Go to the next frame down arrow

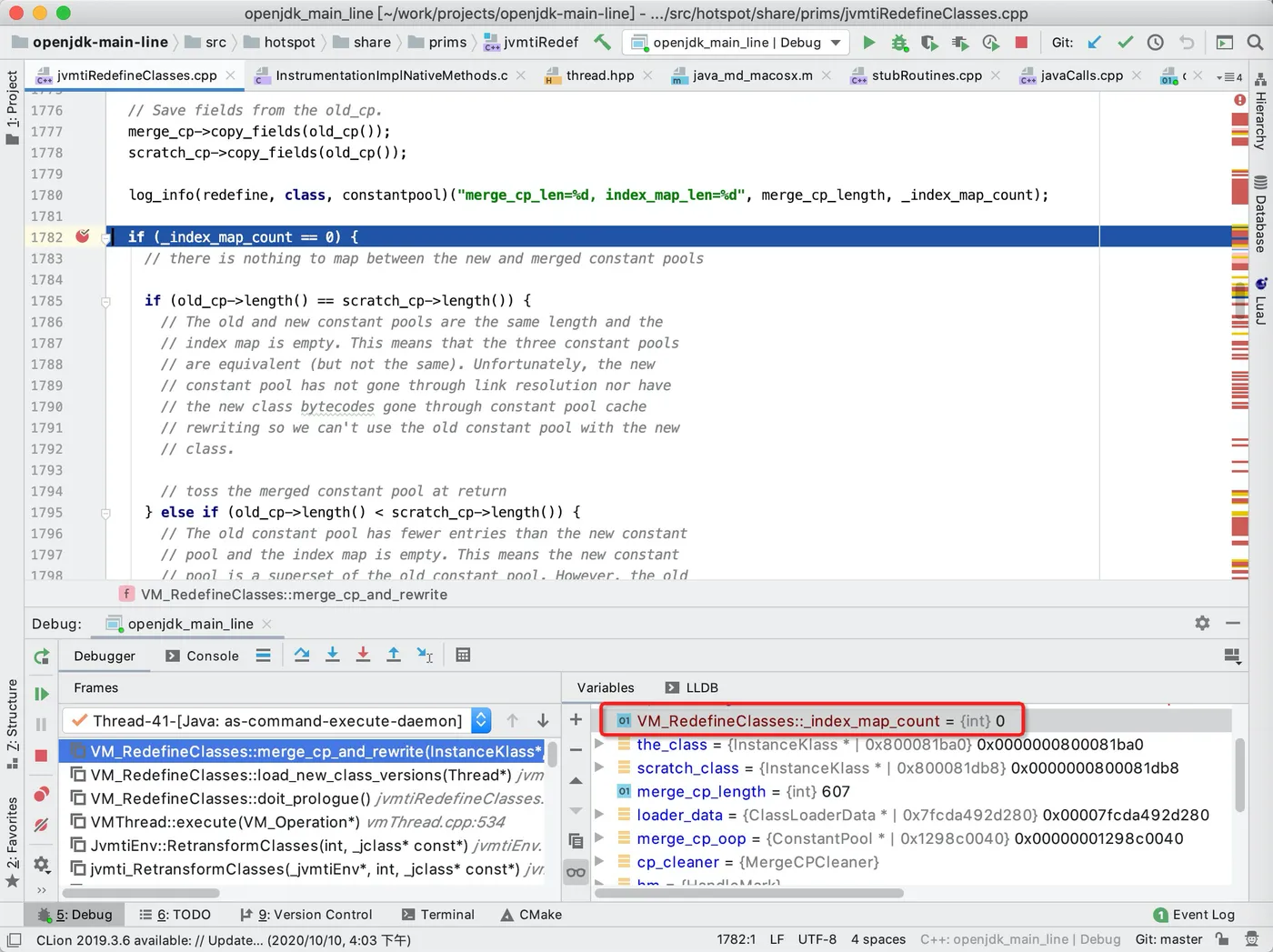tap(543, 720)
